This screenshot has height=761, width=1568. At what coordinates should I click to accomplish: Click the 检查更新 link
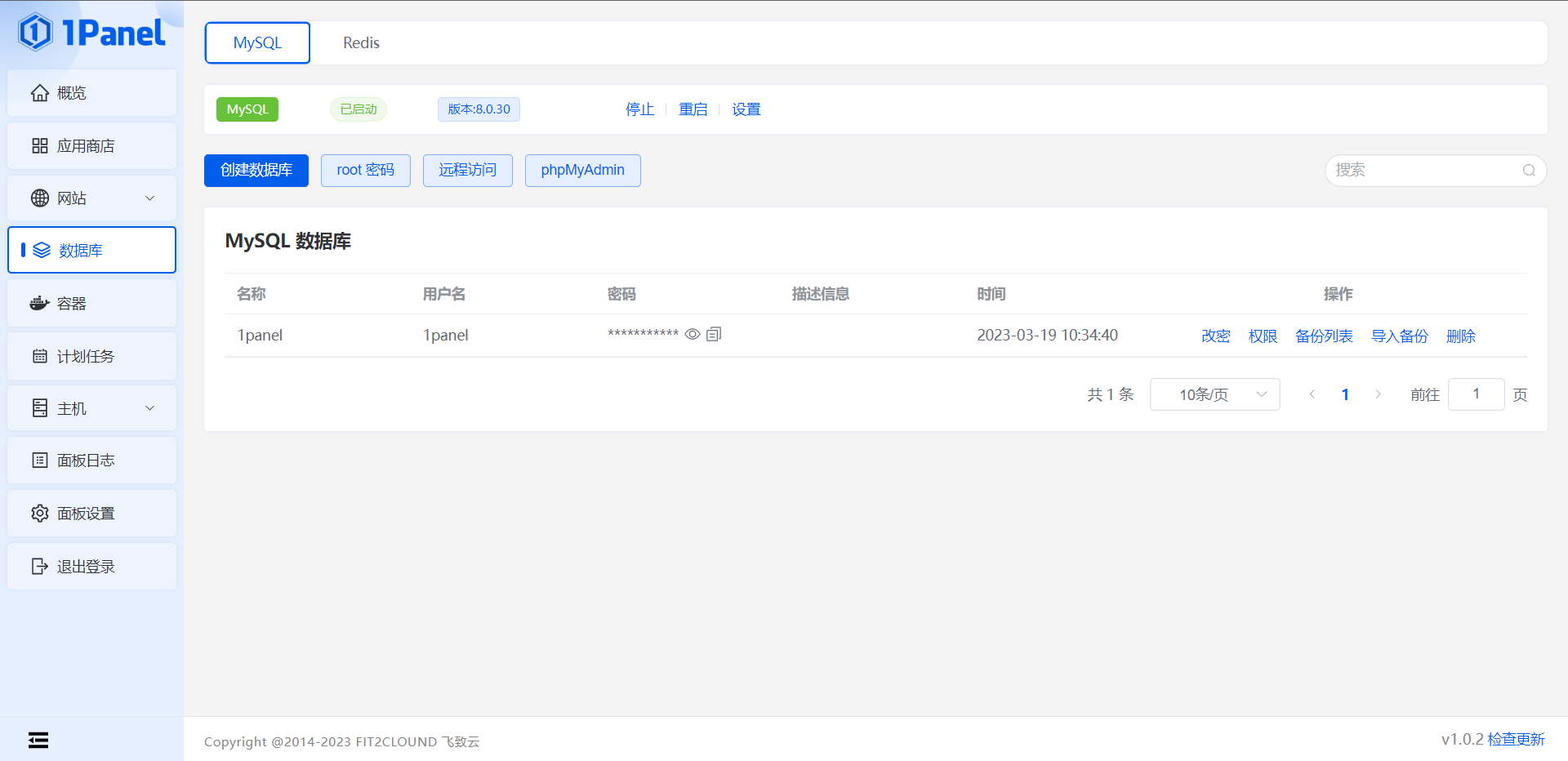1517,739
